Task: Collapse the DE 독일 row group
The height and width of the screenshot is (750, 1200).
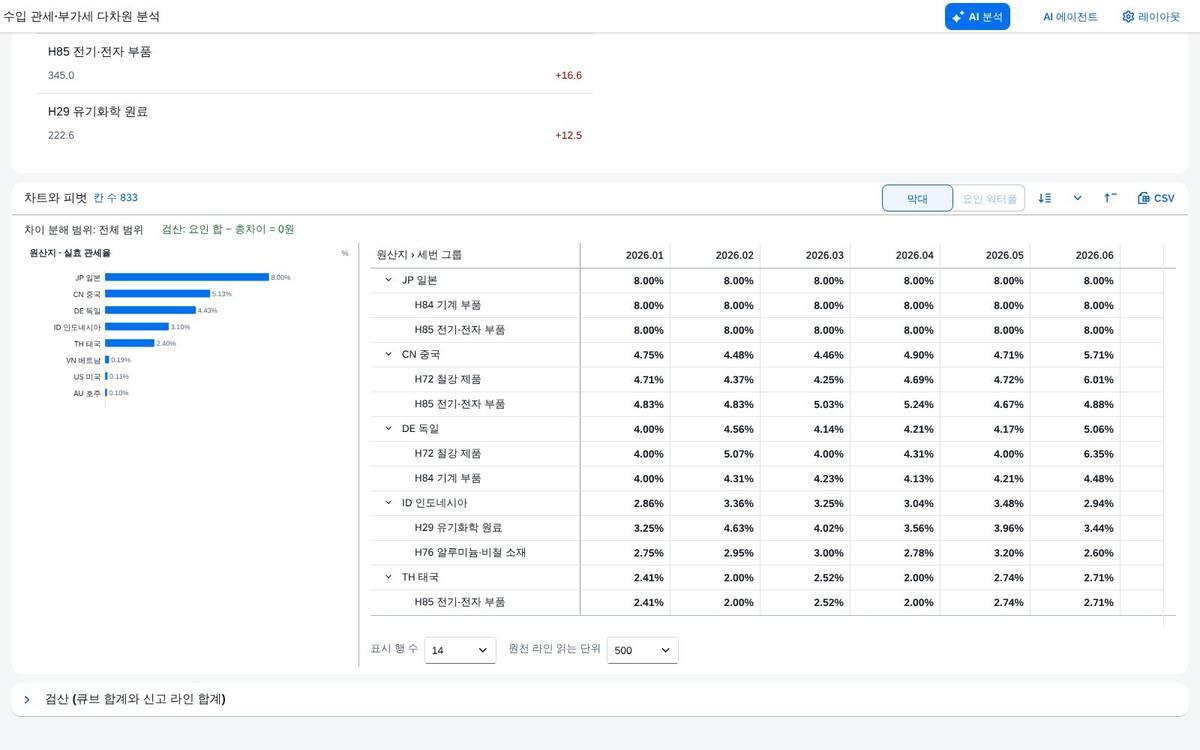Action: (x=389, y=428)
